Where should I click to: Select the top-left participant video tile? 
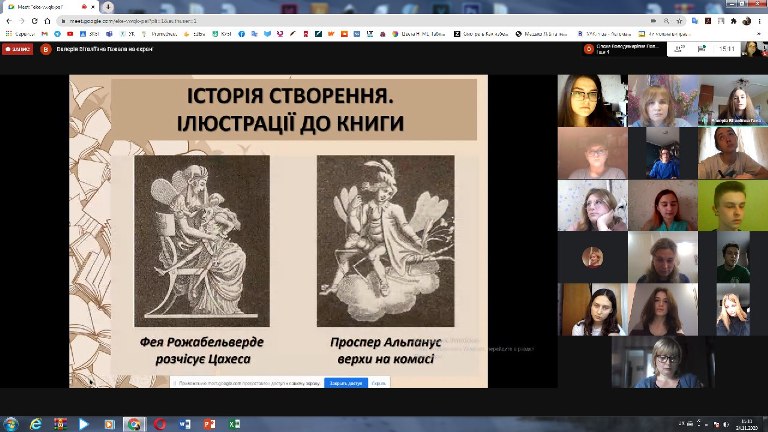click(x=592, y=100)
